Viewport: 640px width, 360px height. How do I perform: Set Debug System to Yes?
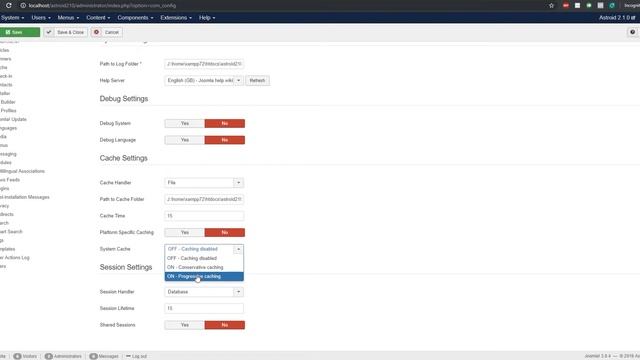pos(184,123)
